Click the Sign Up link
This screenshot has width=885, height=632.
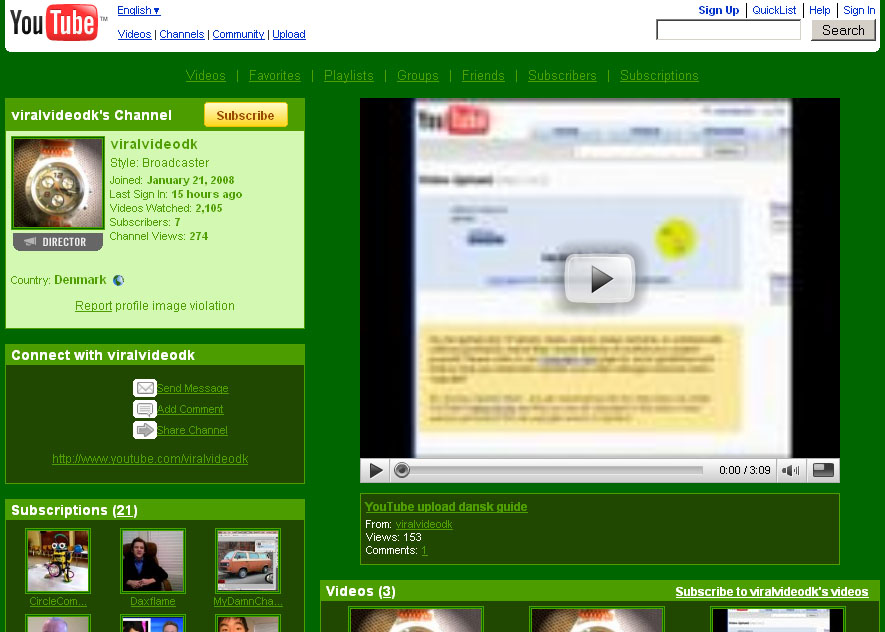tap(718, 10)
